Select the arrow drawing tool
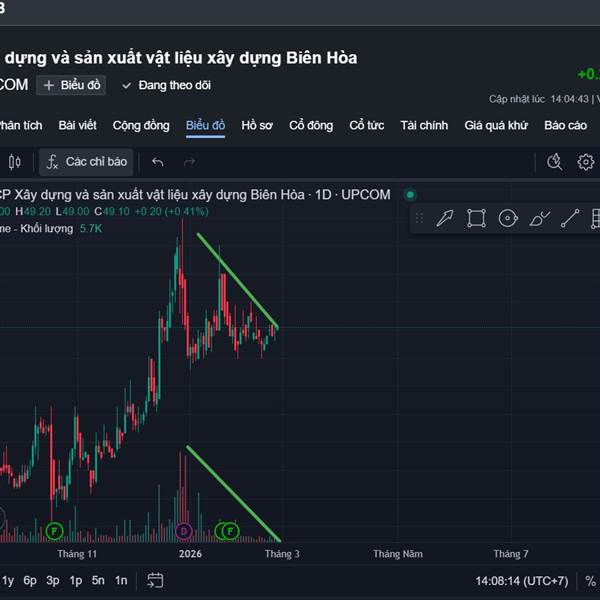Image resolution: width=600 pixels, height=600 pixels. [445, 218]
